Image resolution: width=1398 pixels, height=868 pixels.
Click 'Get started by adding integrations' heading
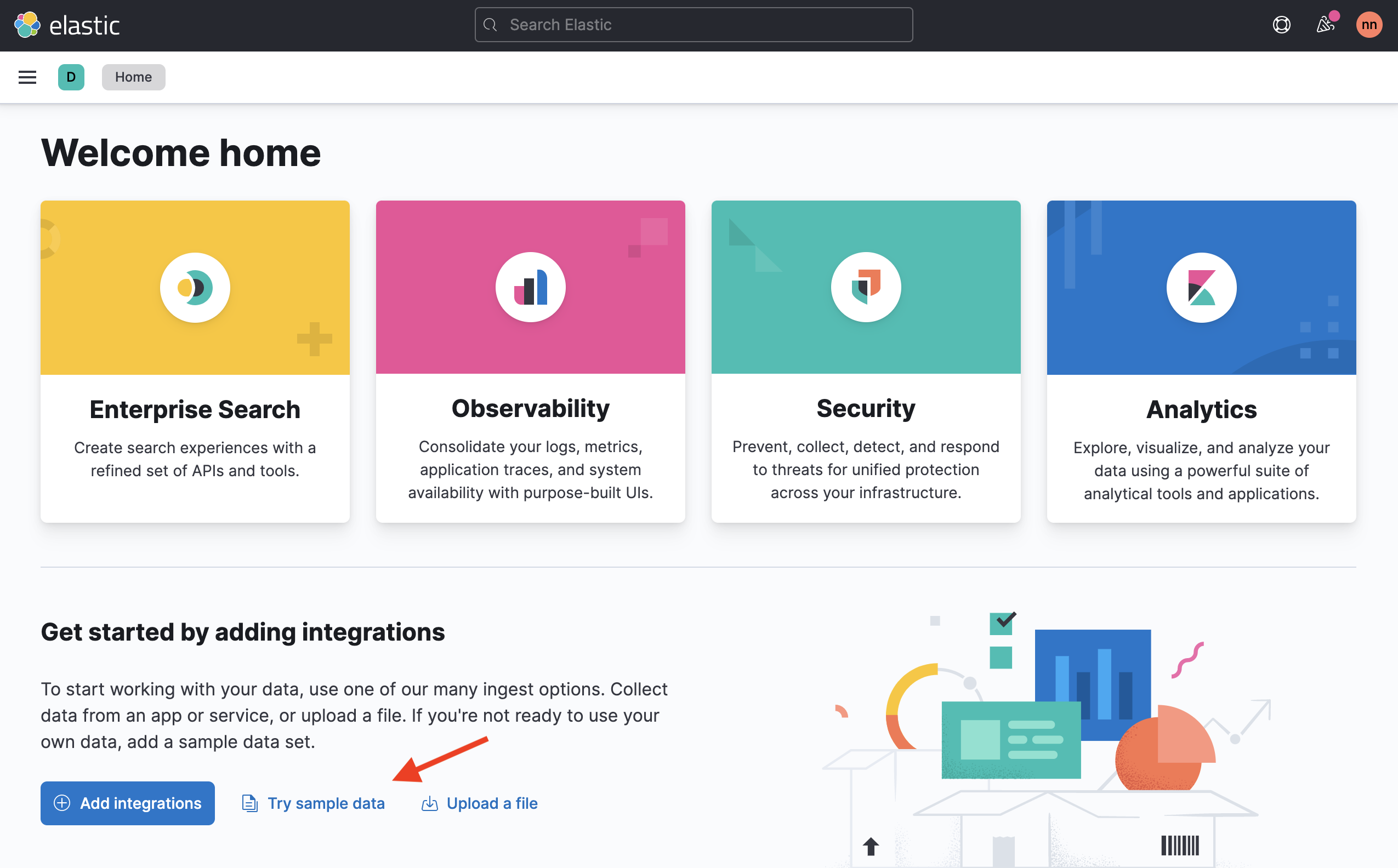click(243, 632)
